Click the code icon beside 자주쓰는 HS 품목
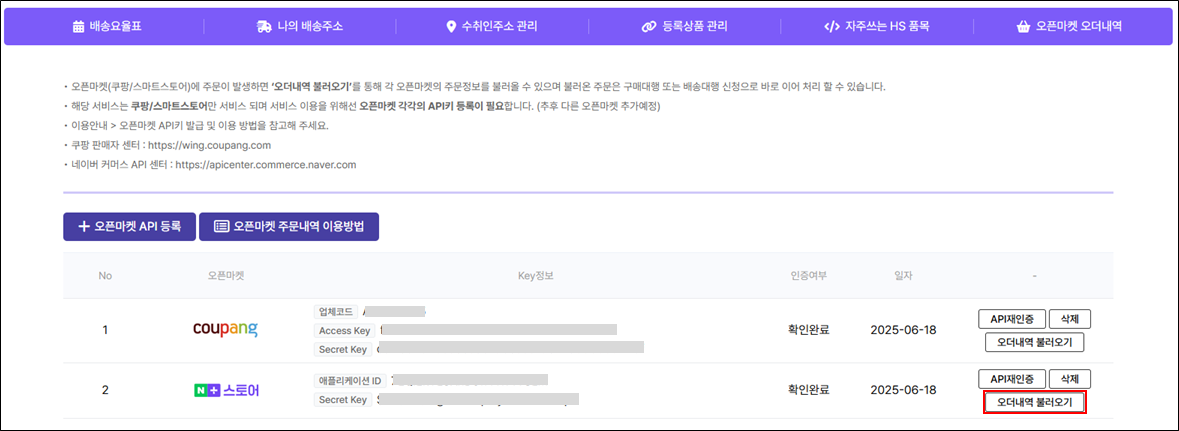Viewport: 1179px width, 431px height. (x=831, y=27)
